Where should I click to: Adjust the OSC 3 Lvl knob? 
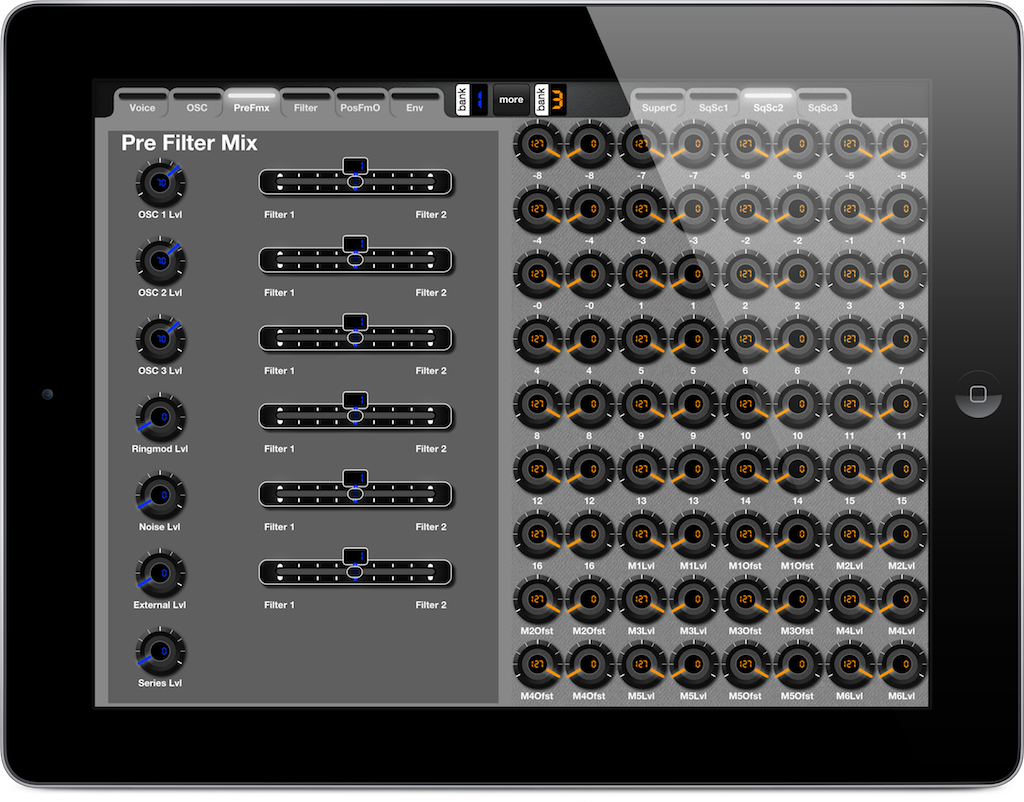[159, 339]
